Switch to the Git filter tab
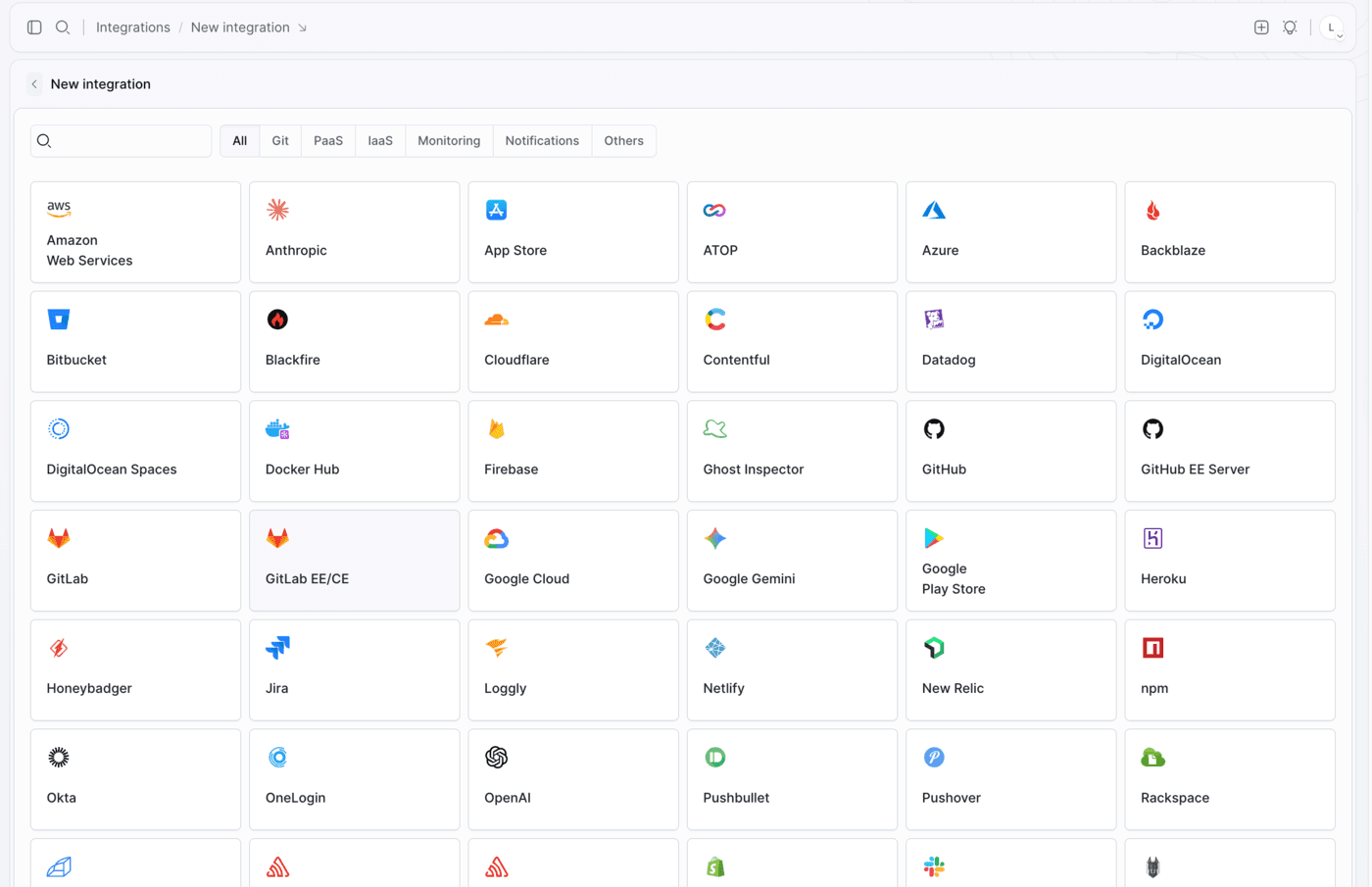This screenshot has height=887, width=1372. 280,141
